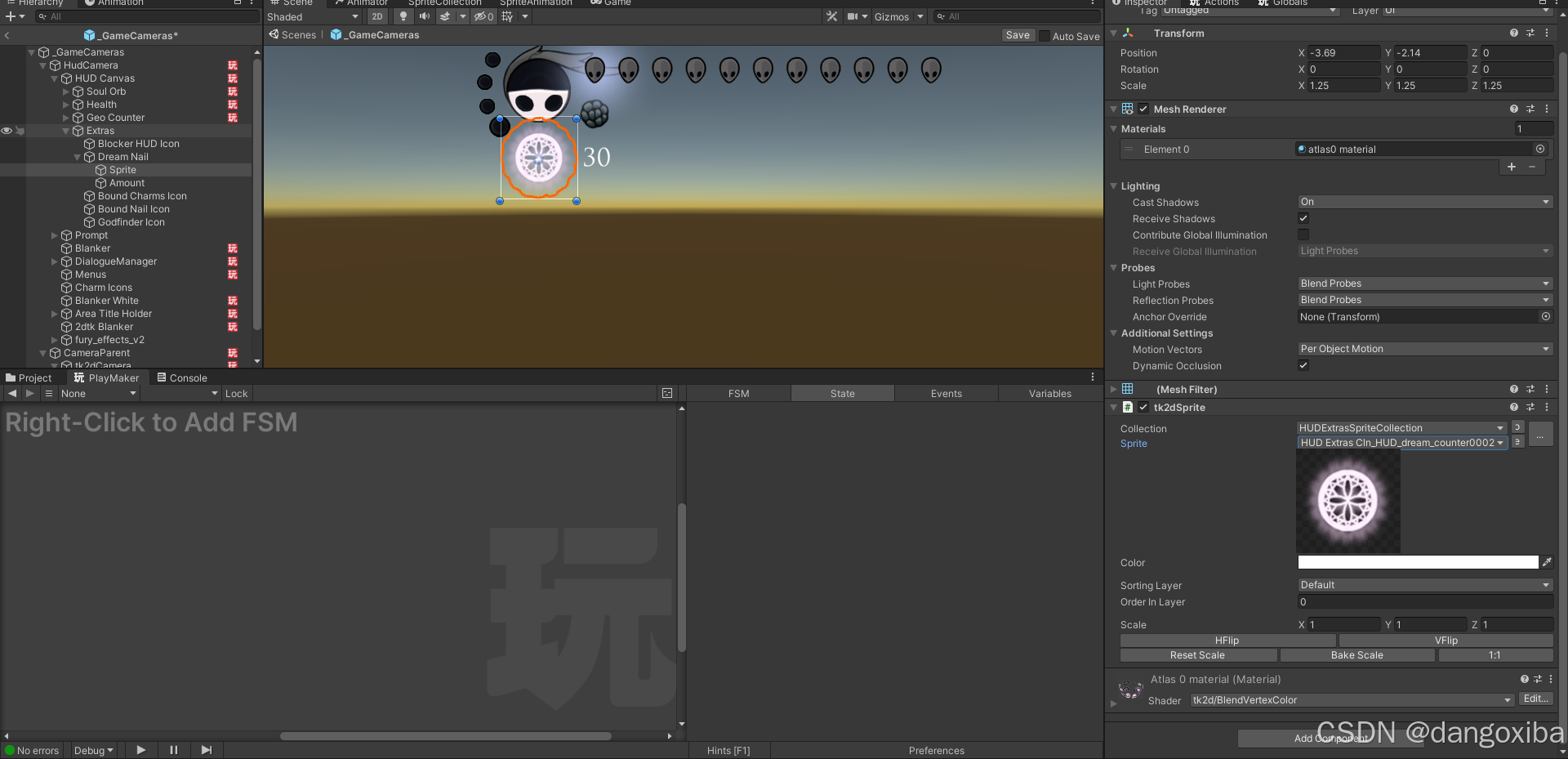Viewport: 1568px width, 759px height.
Task: Open PlayMaker recent list menu icon
Action: [49, 393]
